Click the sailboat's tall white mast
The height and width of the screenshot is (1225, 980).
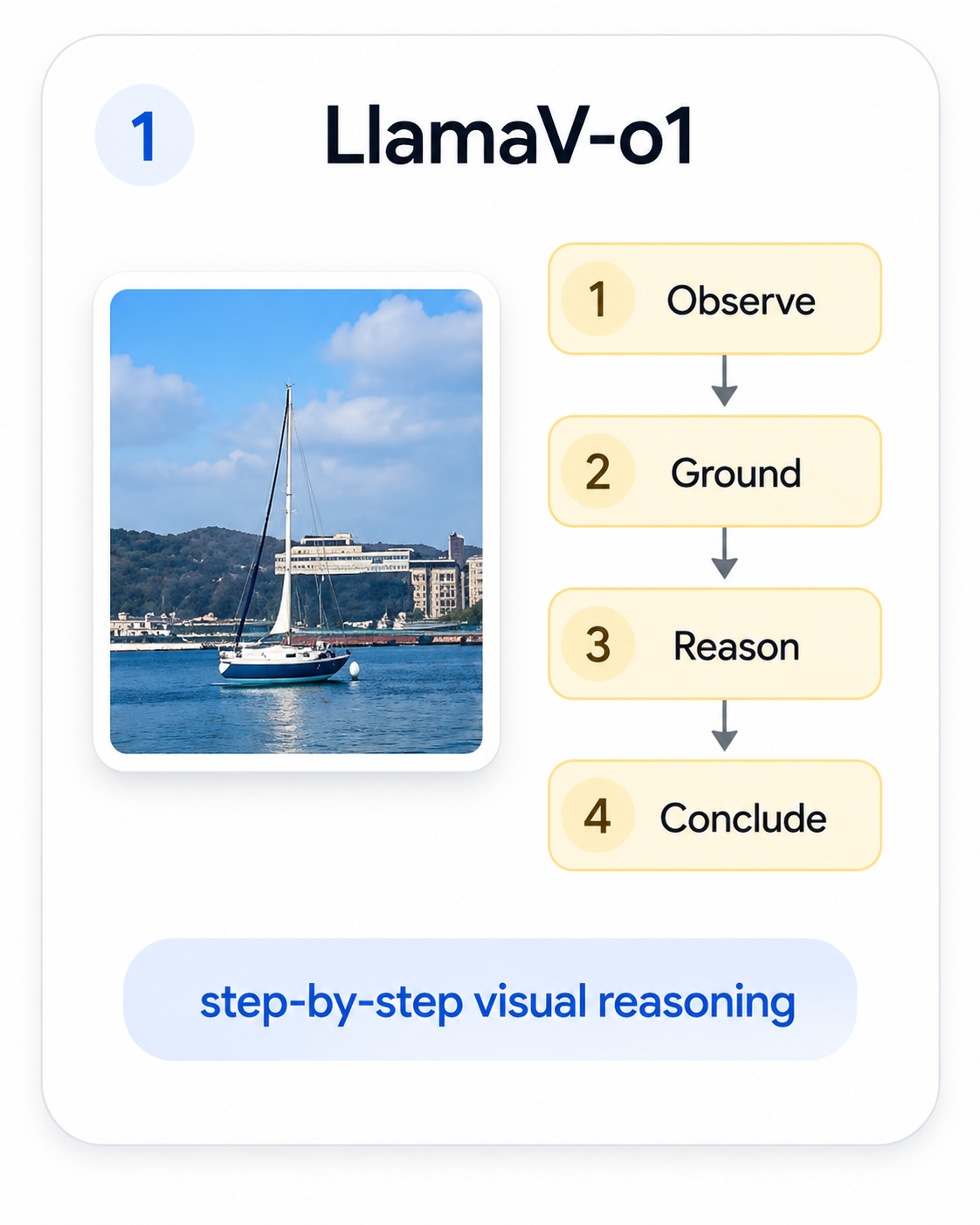click(288, 489)
